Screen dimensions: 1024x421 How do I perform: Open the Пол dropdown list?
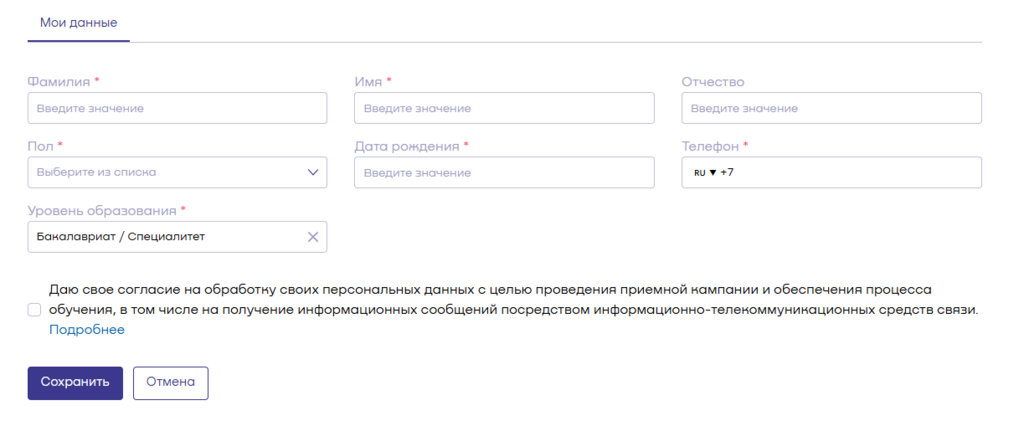tap(177, 172)
